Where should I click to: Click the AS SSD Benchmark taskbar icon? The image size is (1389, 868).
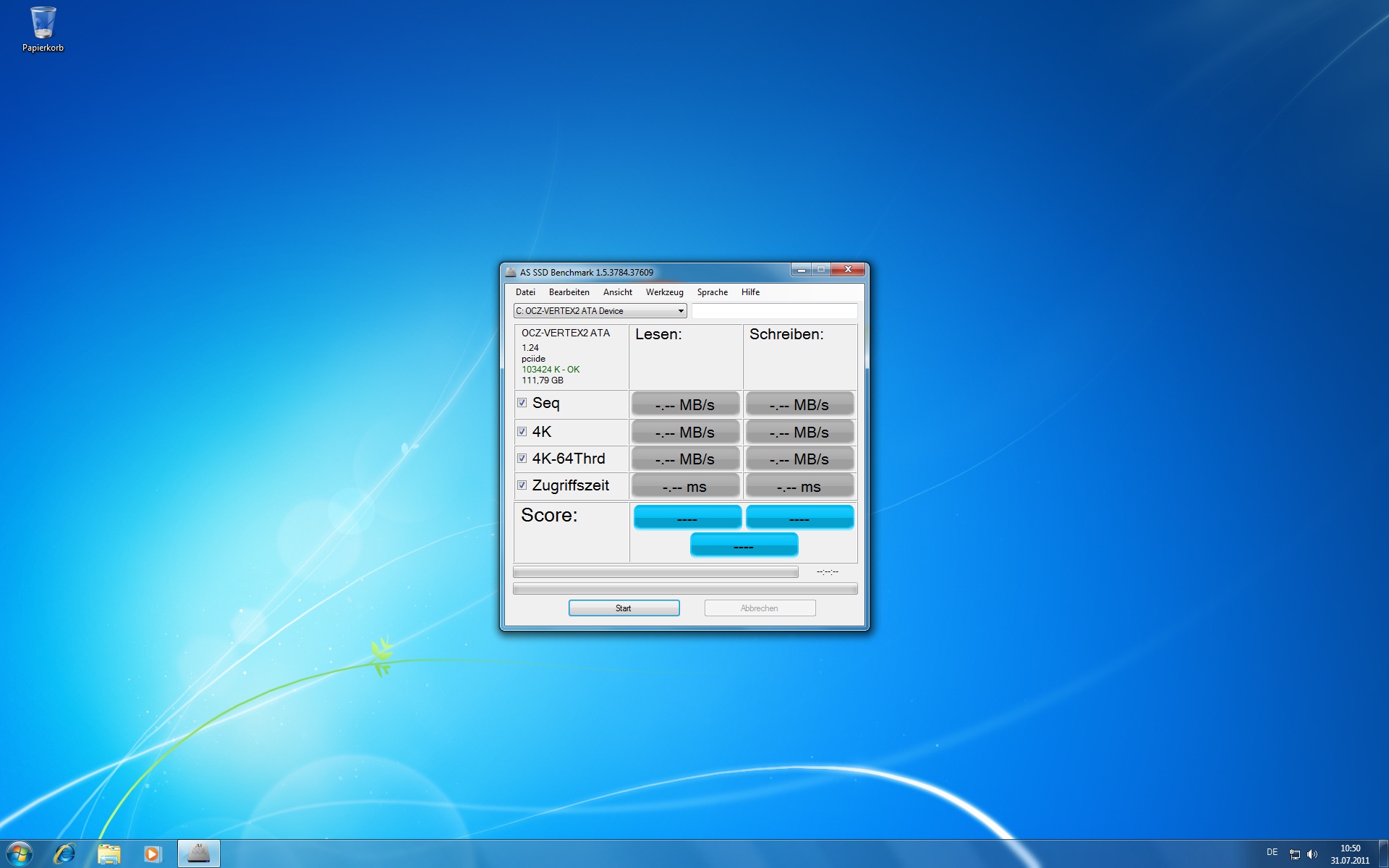pos(198,854)
